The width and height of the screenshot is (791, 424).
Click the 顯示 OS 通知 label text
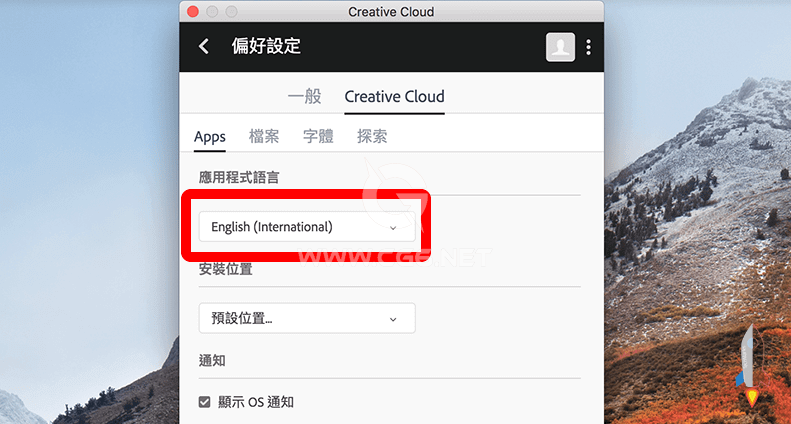click(256, 402)
